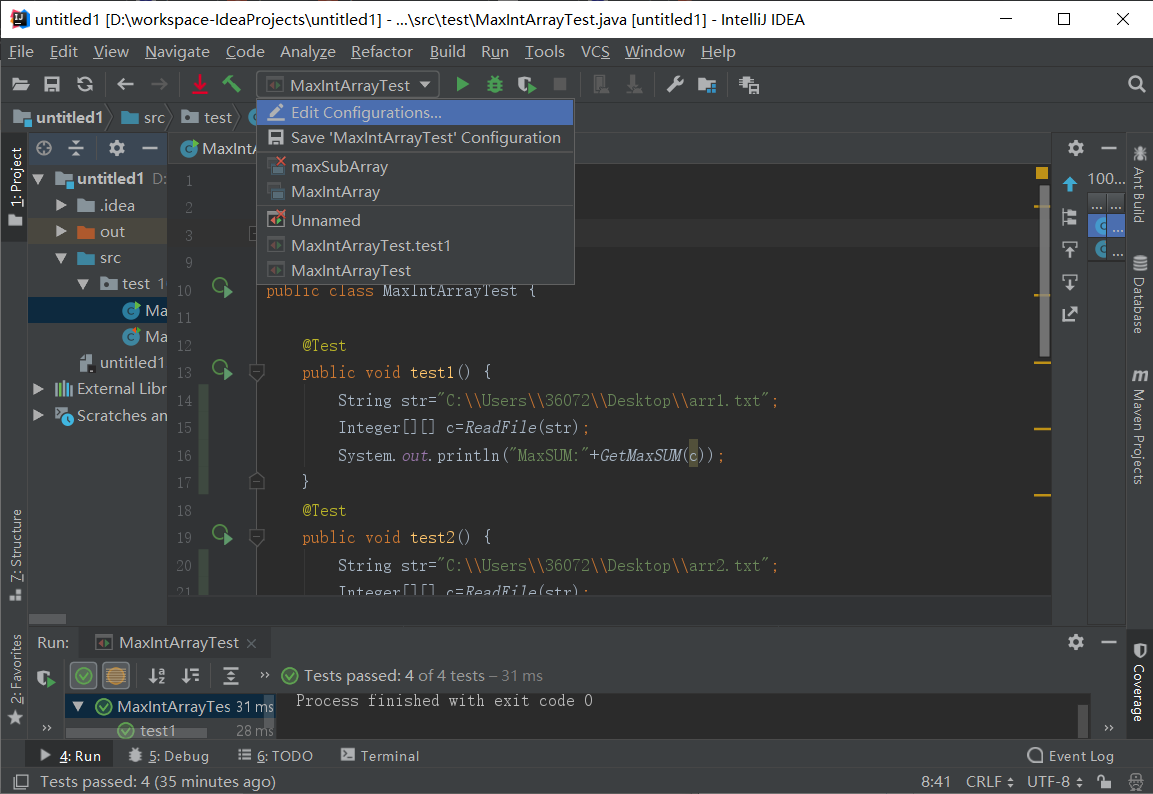
Task: Open the 5: Debug tool window
Action: pyautogui.click(x=168, y=756)
